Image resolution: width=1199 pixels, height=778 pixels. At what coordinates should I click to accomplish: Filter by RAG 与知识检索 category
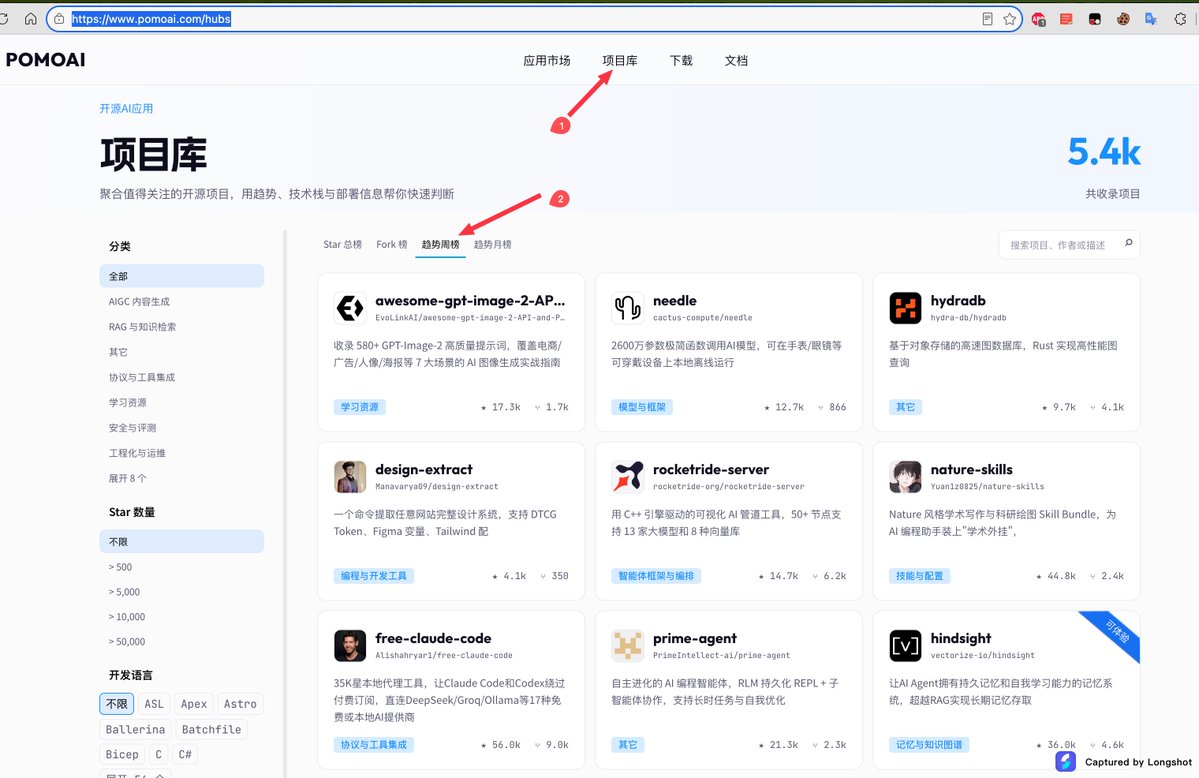click(142, 327)
